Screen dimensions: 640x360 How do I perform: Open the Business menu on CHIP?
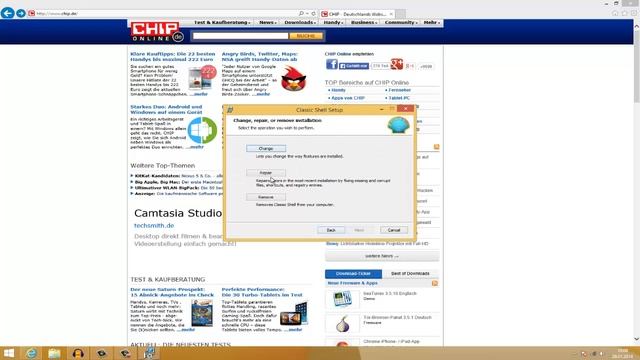pyautogui.click(x=364, y=22)
